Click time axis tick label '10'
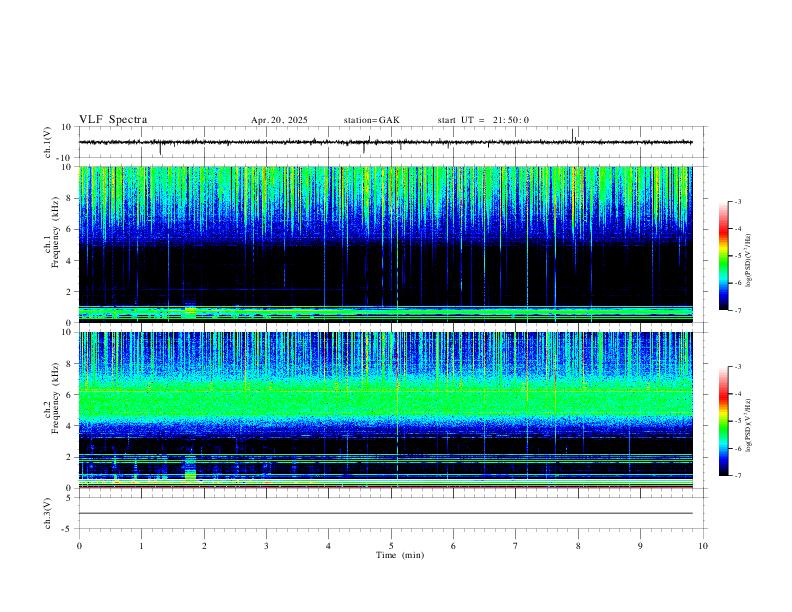Image resolution: width=792 pixels, height=612 pixels. (703, 546)
